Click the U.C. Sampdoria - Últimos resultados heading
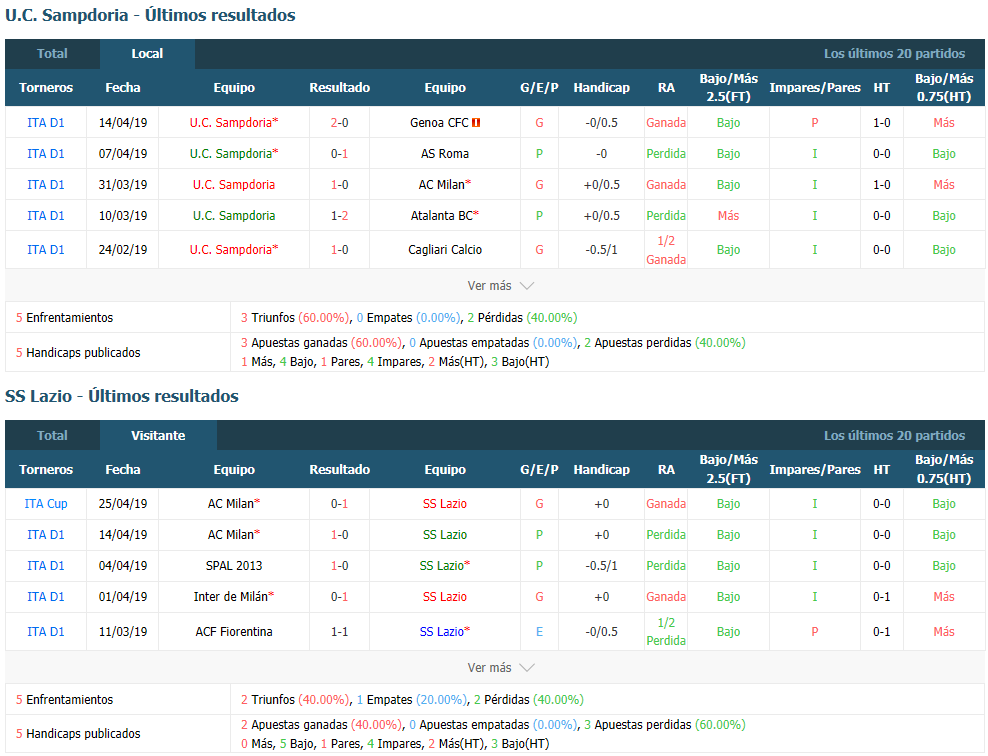This screenshot has width=988, height=756. pos(150,15)
